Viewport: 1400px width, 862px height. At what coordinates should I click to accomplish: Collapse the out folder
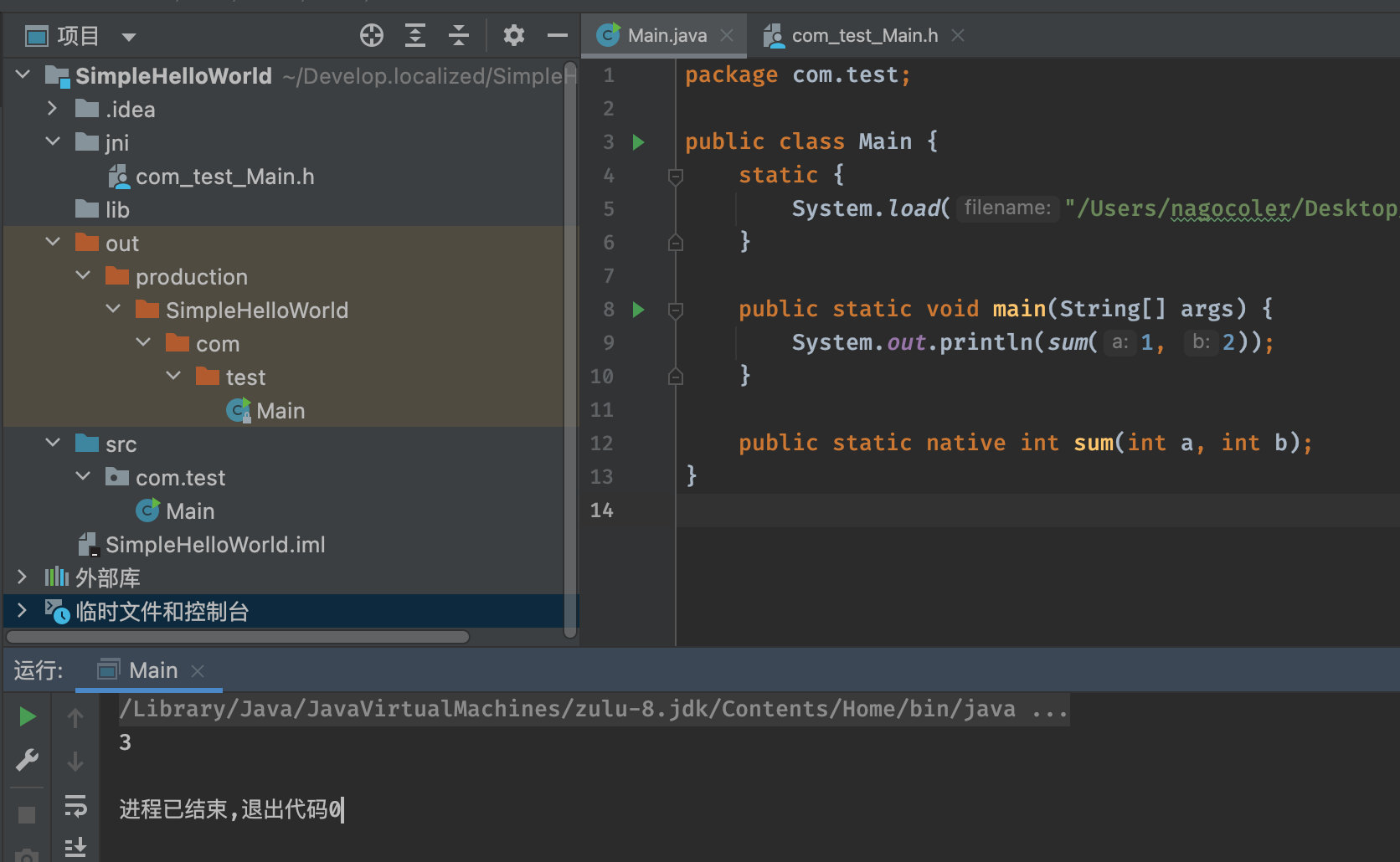click(x=53, y=243)
